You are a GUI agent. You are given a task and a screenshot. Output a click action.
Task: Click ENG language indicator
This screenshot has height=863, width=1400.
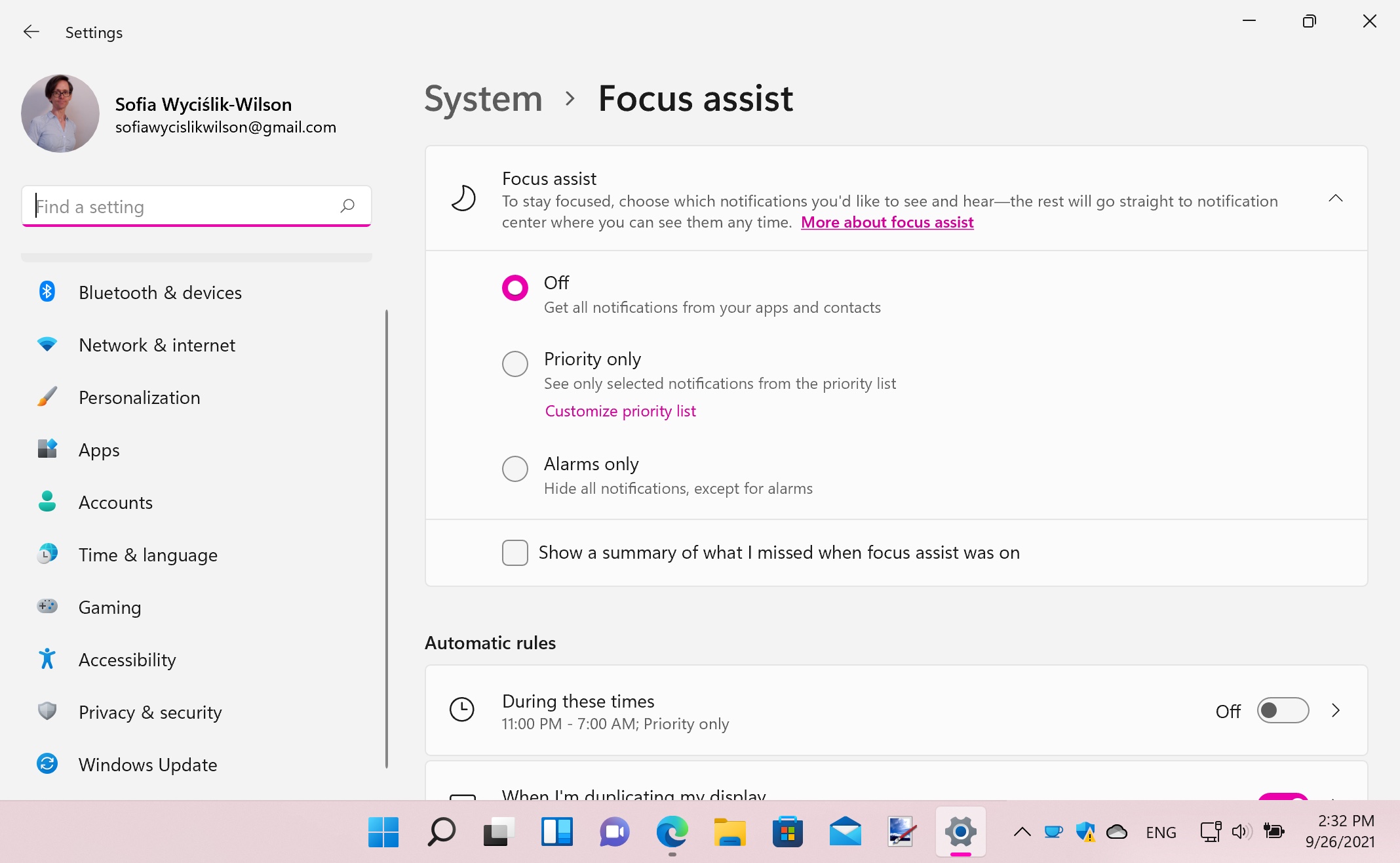pyautogui.click(x=1161, y=832)
